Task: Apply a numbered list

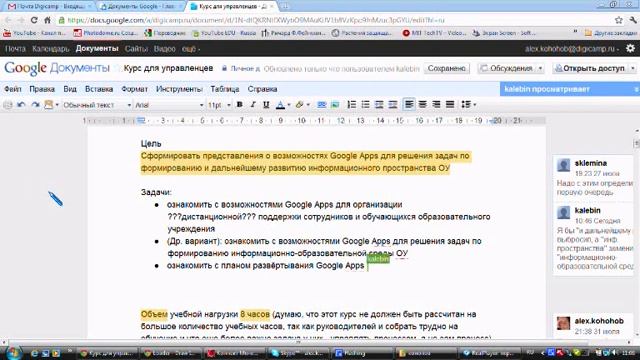Action: click(x=351, y=105)
